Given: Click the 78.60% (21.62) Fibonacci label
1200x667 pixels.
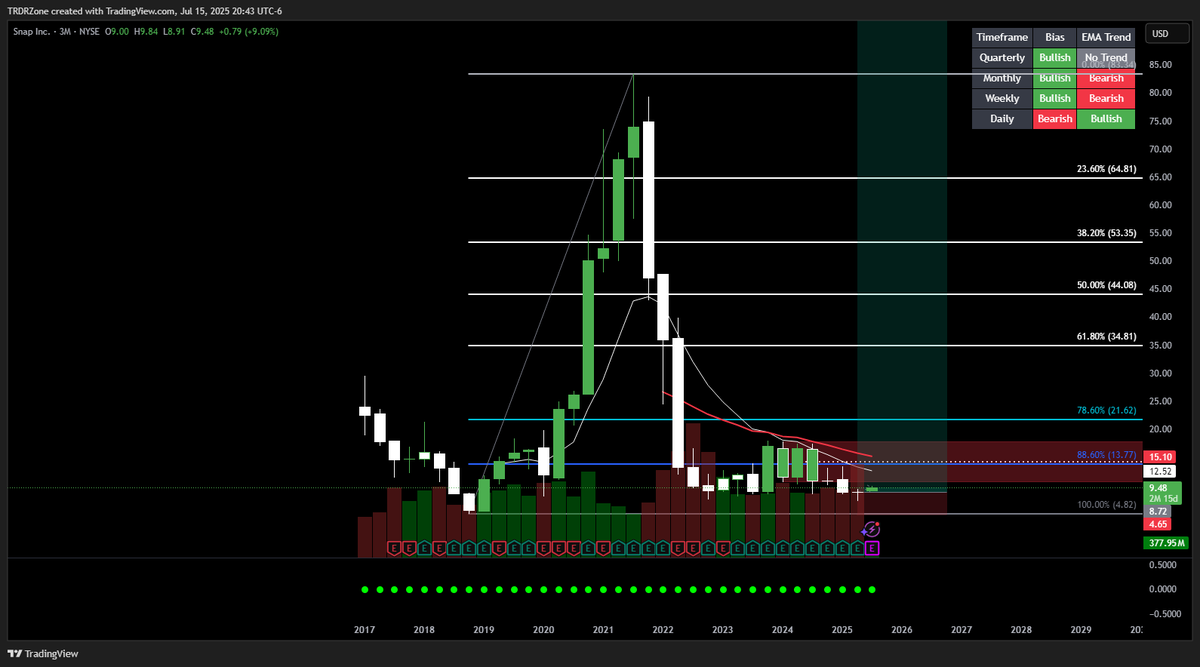Looking at the screenshot, I should 1108,411.
